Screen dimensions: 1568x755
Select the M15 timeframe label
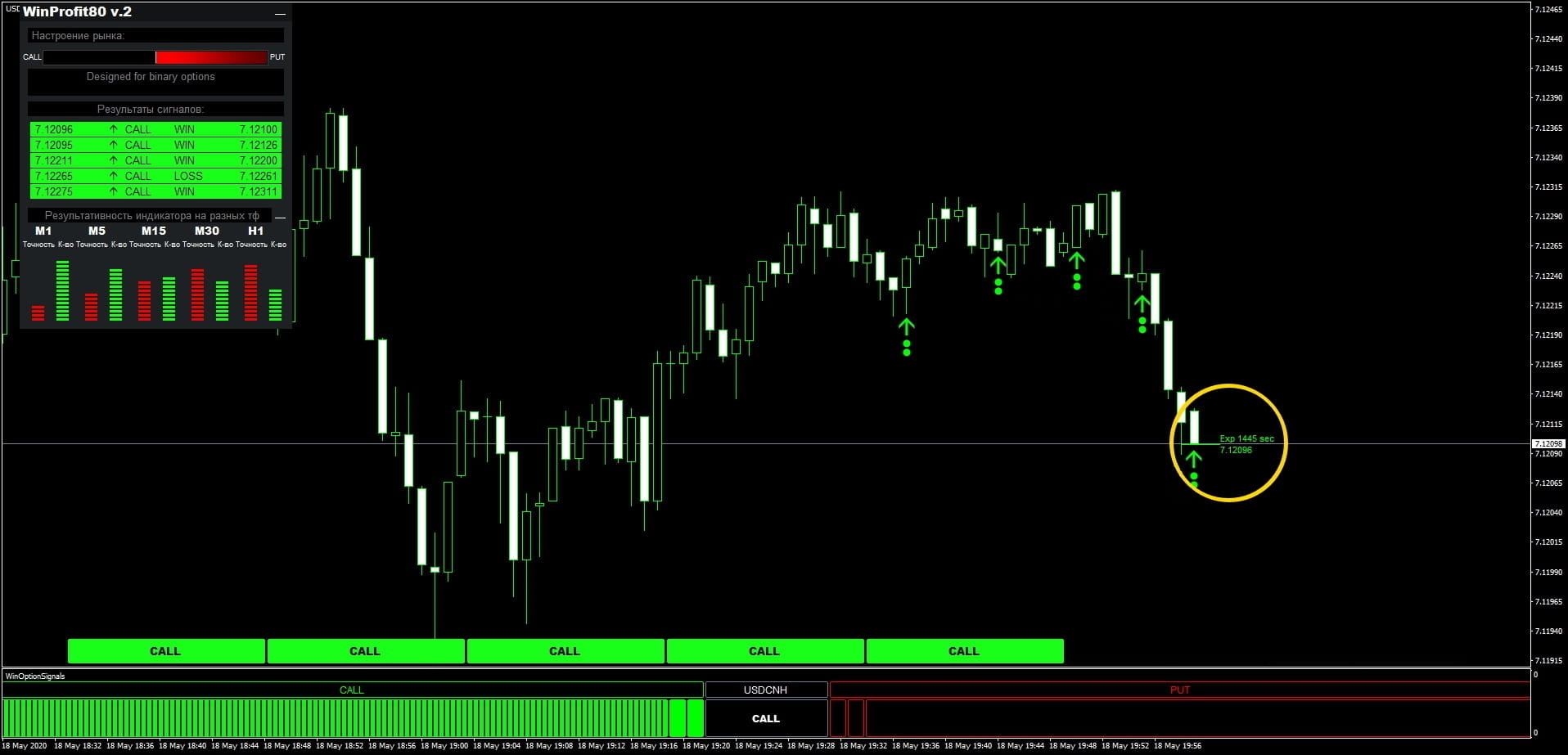pos(153,231)
